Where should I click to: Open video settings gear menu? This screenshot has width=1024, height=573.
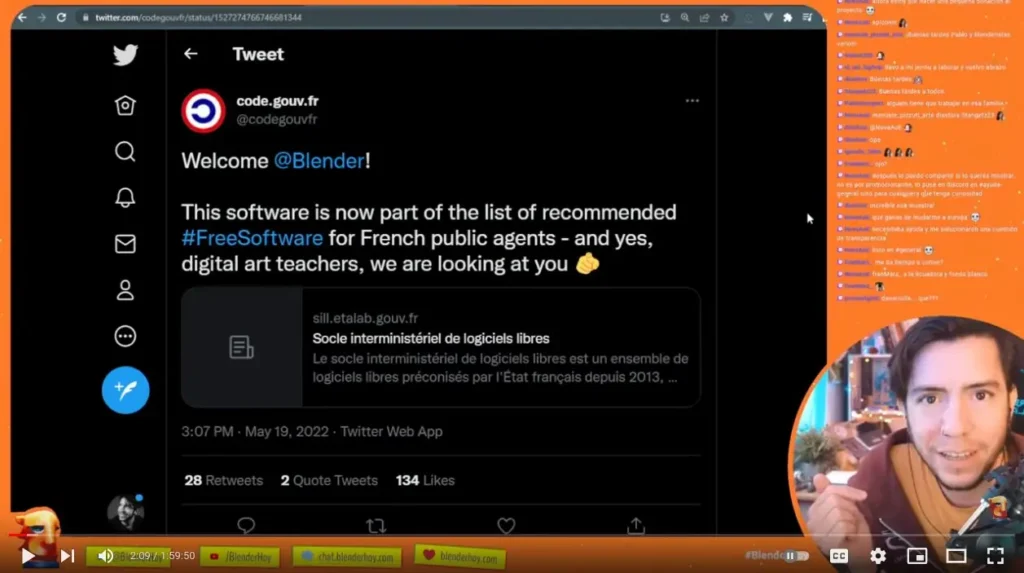coord(878,556)
